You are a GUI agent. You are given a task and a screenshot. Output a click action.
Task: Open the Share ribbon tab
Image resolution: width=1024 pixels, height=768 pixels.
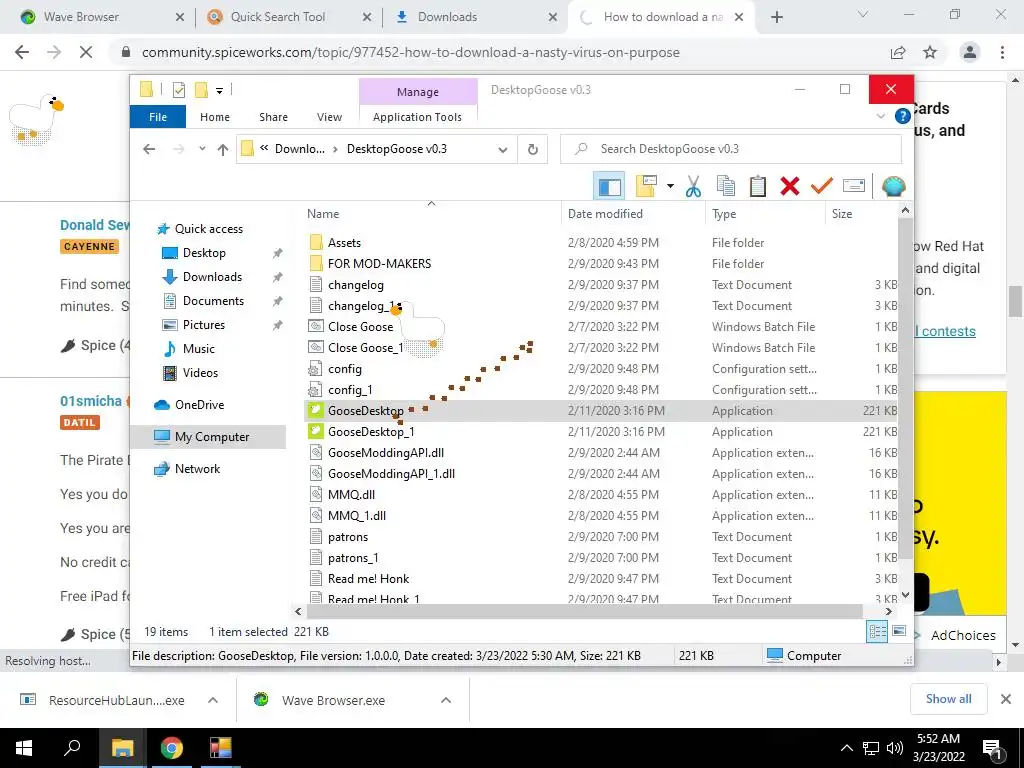273,117
